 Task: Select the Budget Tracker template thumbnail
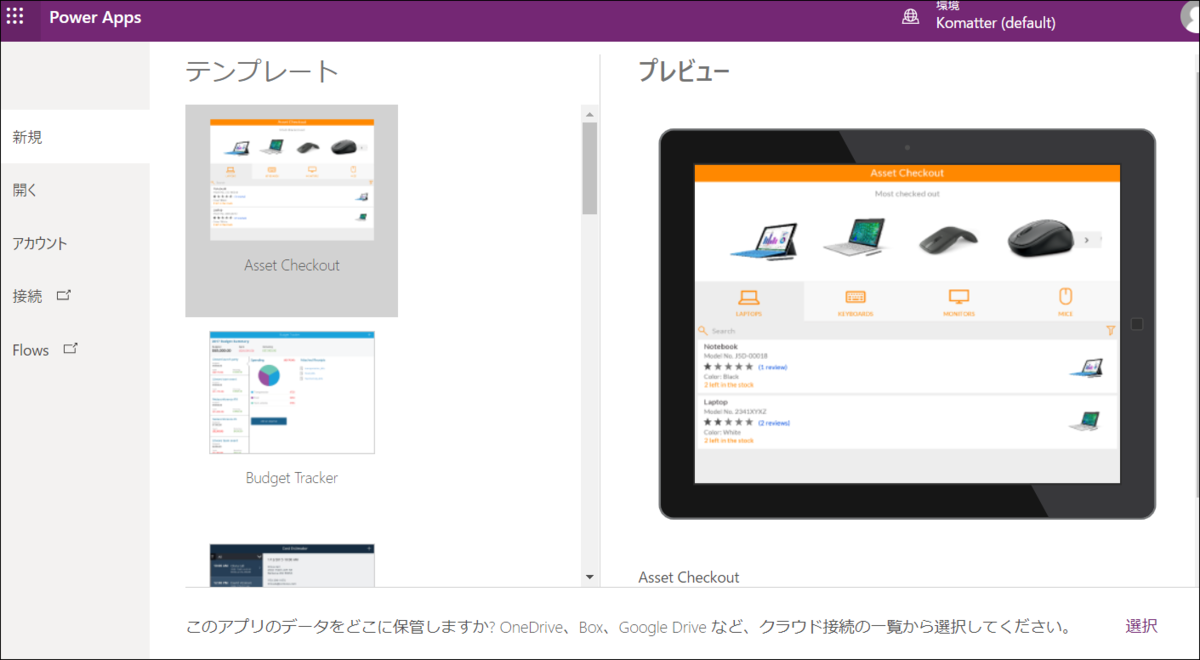(291, 392)
